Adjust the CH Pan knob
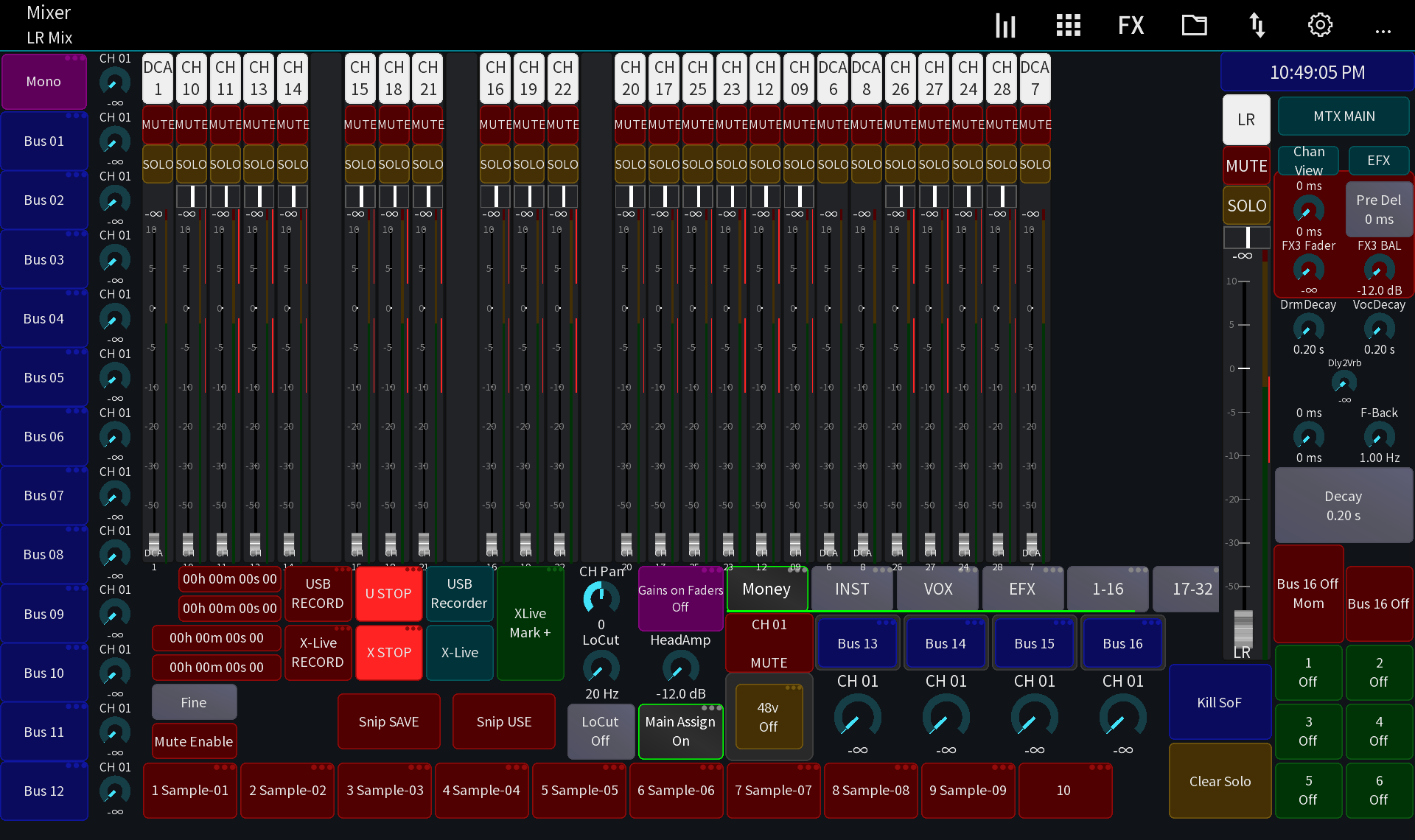 pyautogui.click(x=601, y=598)
